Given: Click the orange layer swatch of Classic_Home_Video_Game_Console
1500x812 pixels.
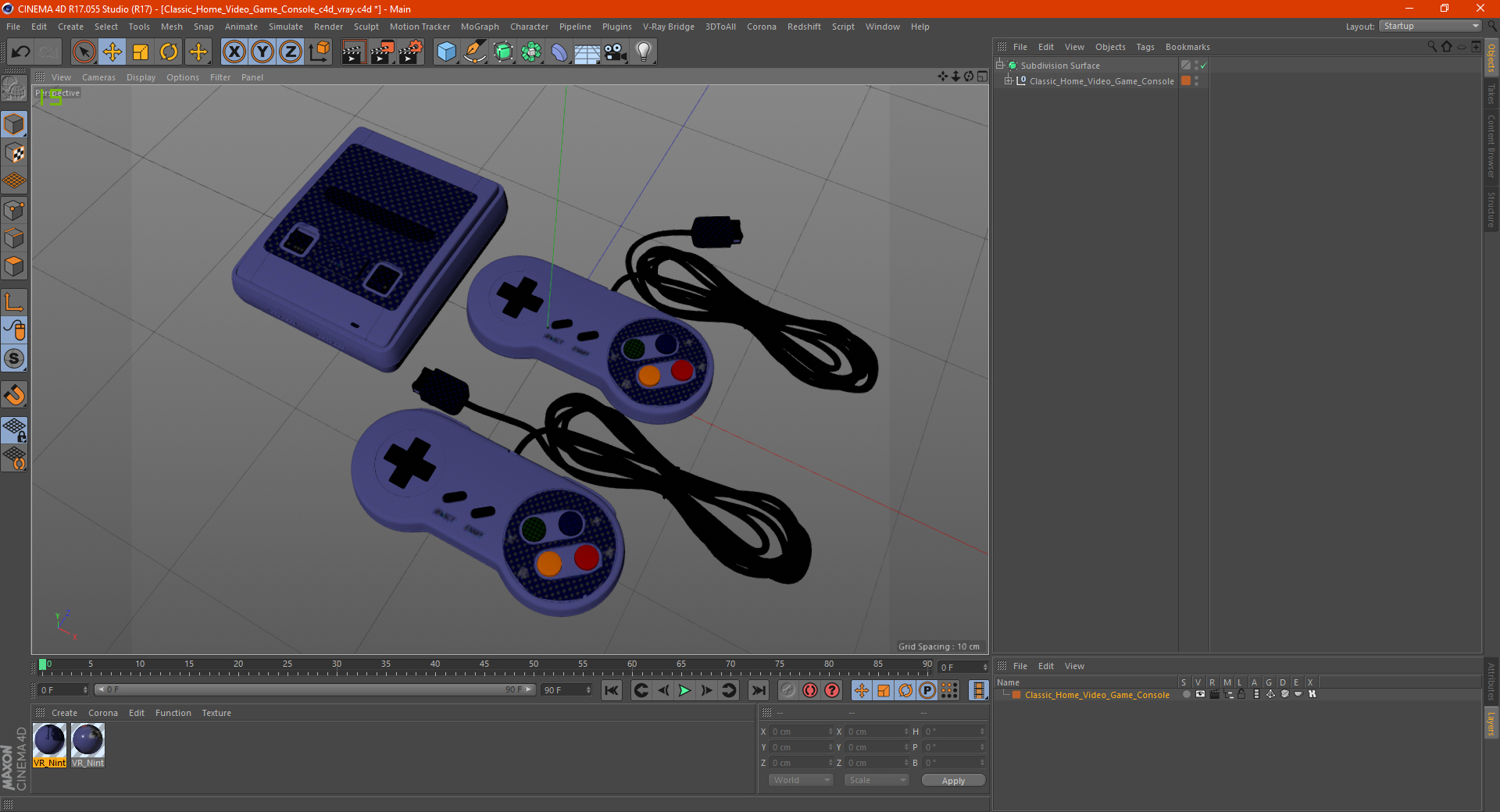Looking at the screenshot, I should click(x=1186, y=80).
